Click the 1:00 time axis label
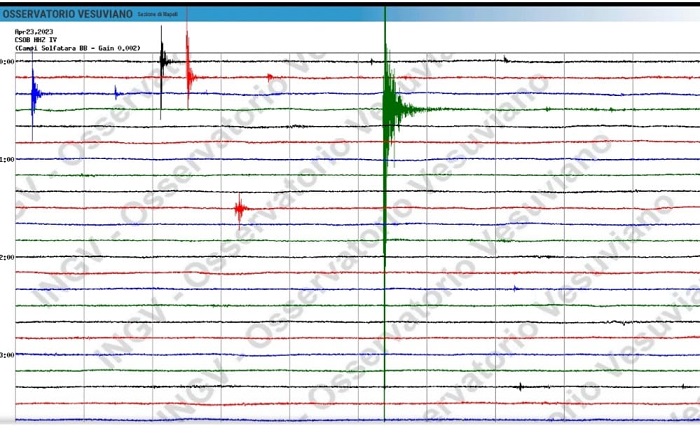 click(7, 159)
